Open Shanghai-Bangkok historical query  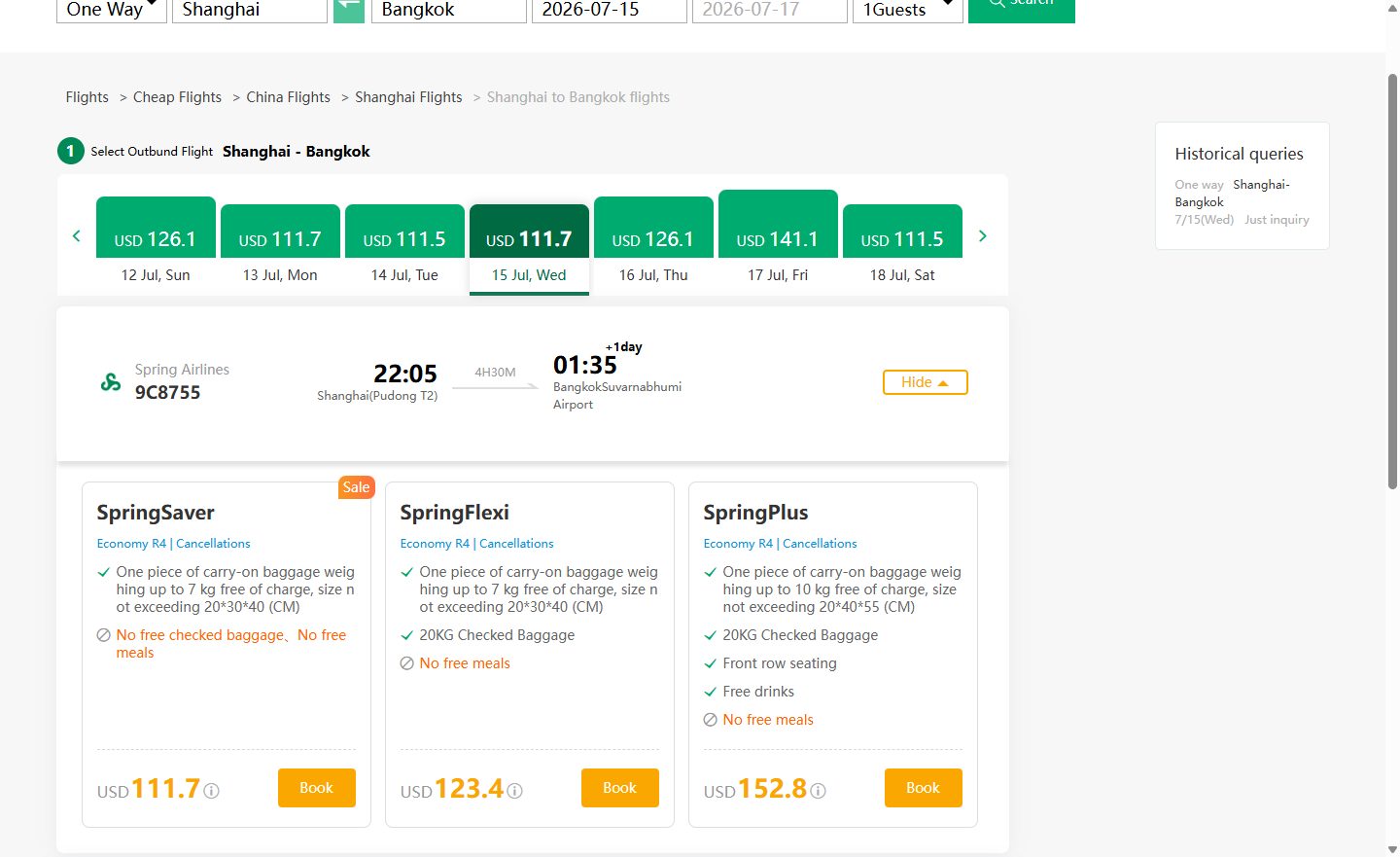pos(1242,201)
